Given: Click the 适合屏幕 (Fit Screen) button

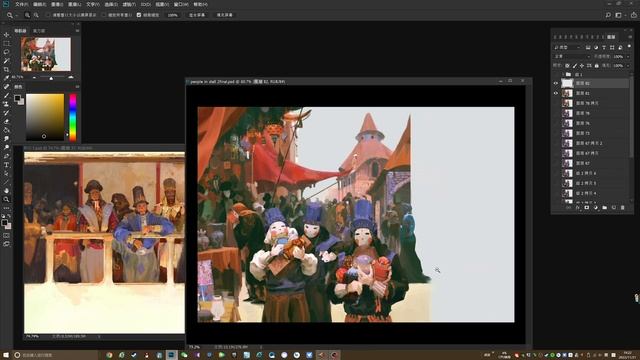Looking at the screenshot, I should click(x=197, y=15).
